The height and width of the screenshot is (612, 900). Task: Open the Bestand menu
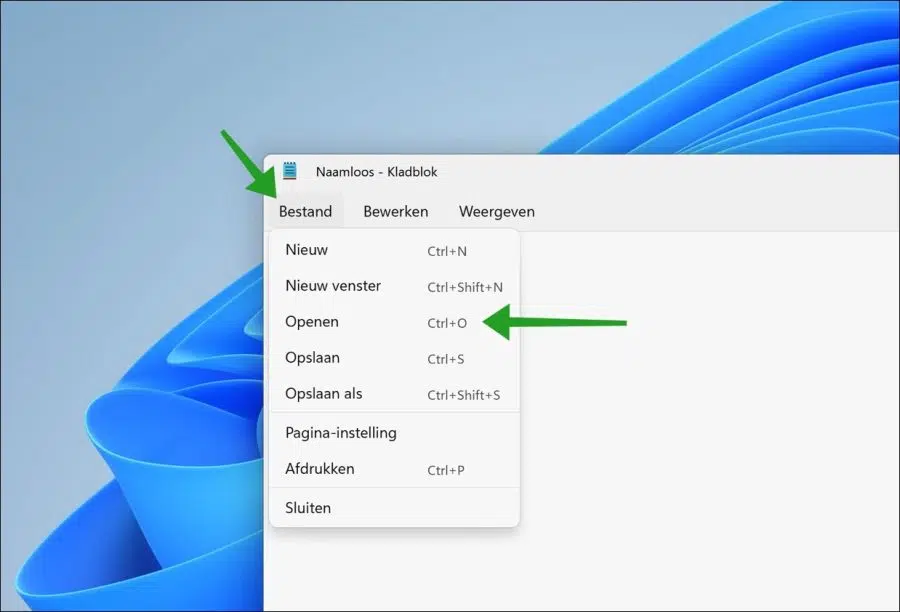(305, 211)
